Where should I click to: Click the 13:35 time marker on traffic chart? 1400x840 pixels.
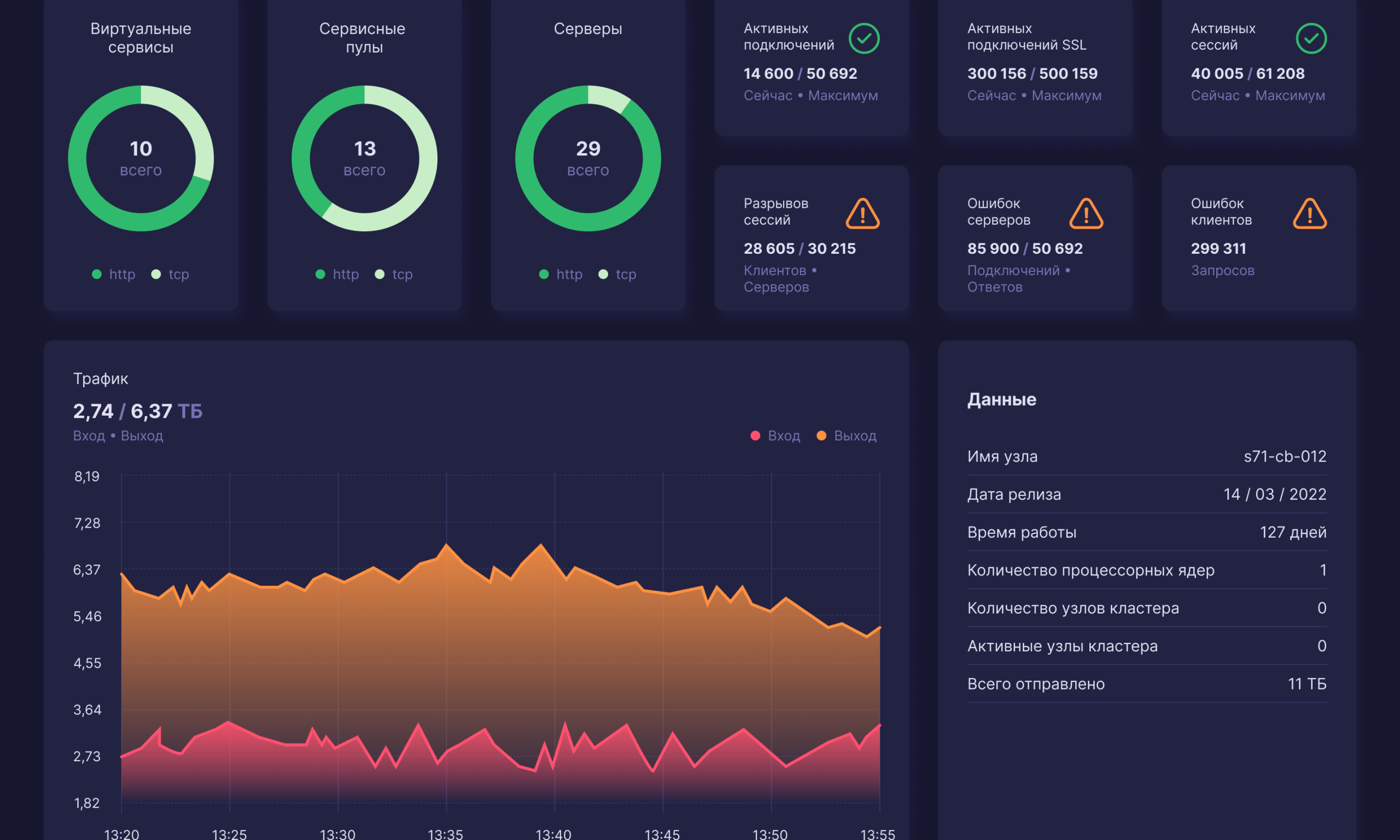pyautogui.click(x=445, y=834)
